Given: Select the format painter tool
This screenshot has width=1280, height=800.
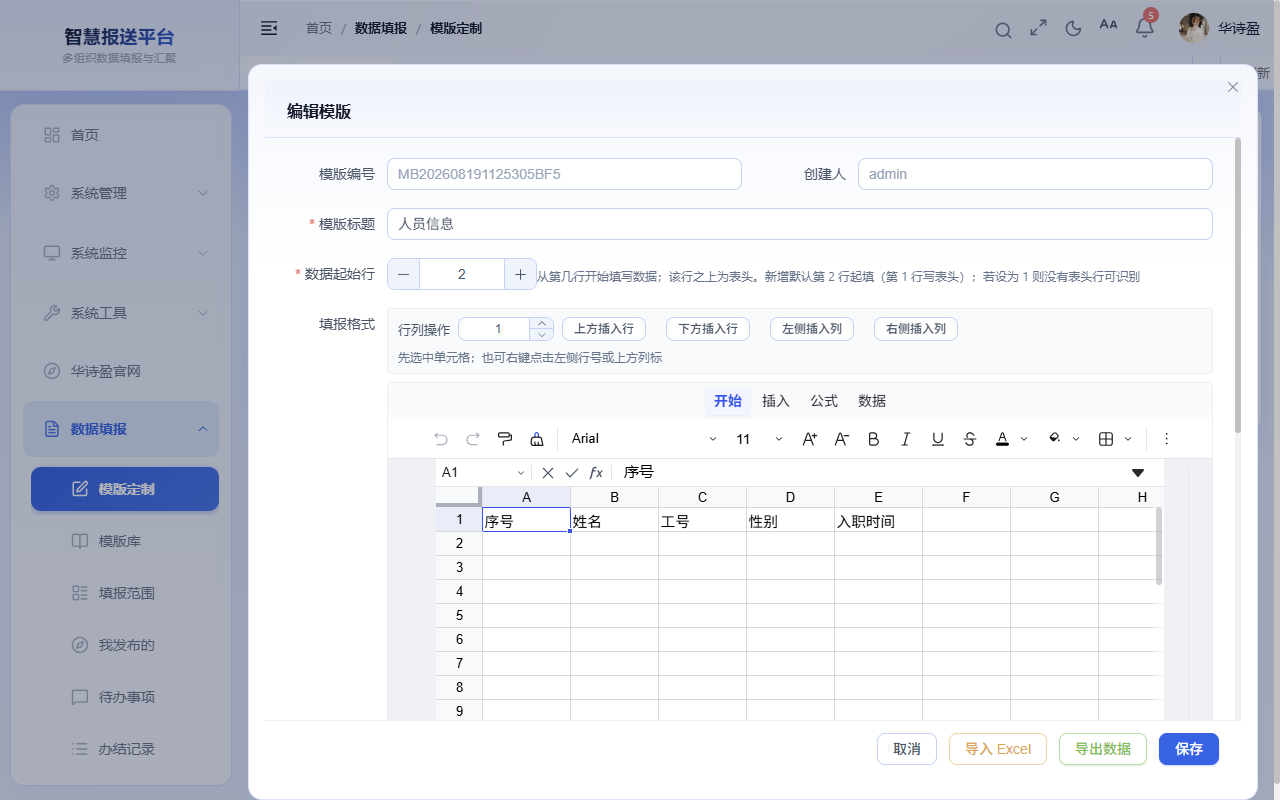Looking at the screenshot, I should 505,439.
